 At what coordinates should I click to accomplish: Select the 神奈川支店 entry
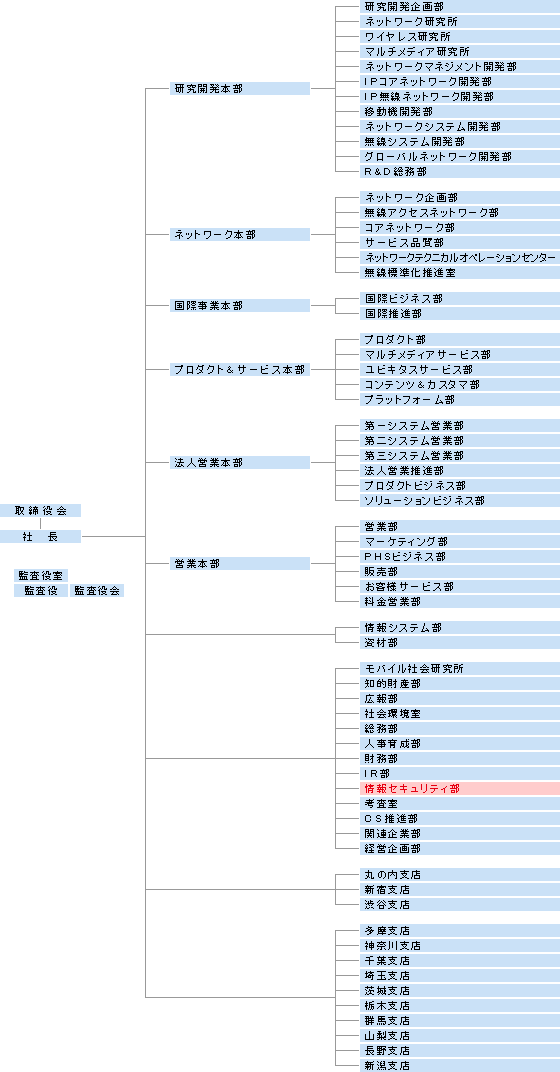point(459,946)
